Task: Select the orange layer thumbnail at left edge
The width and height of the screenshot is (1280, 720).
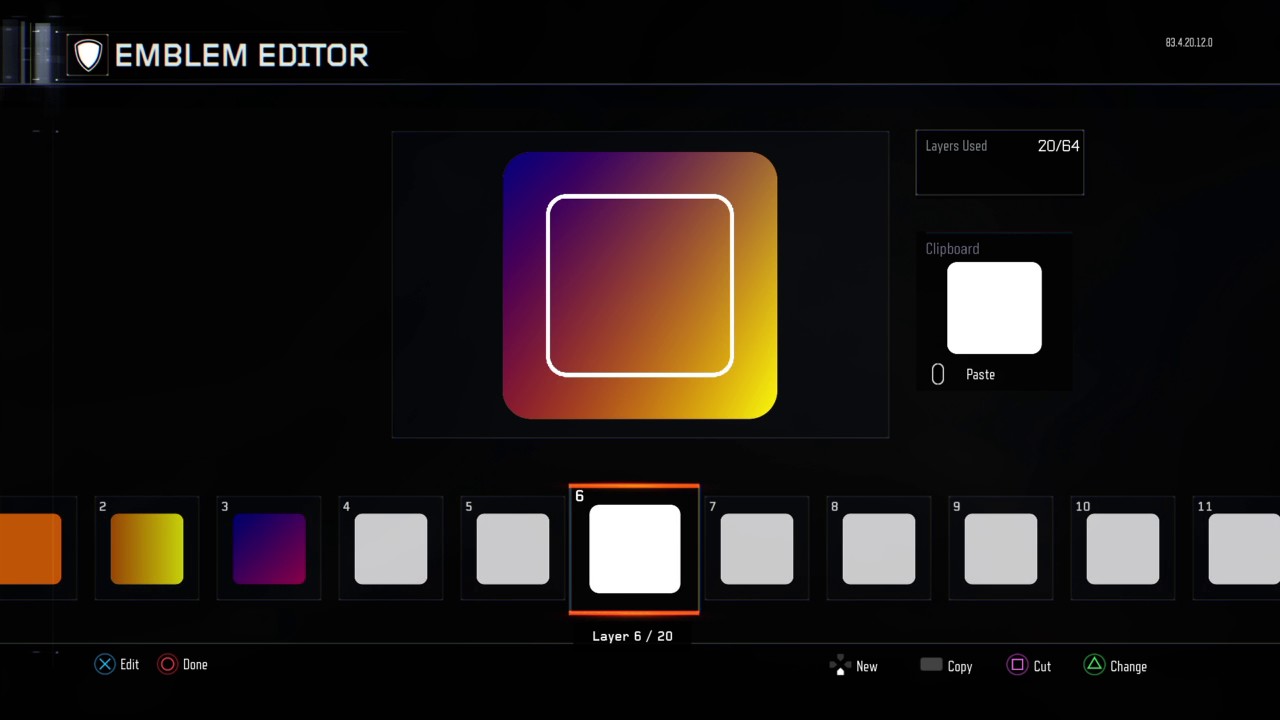Action: point(30,549)
